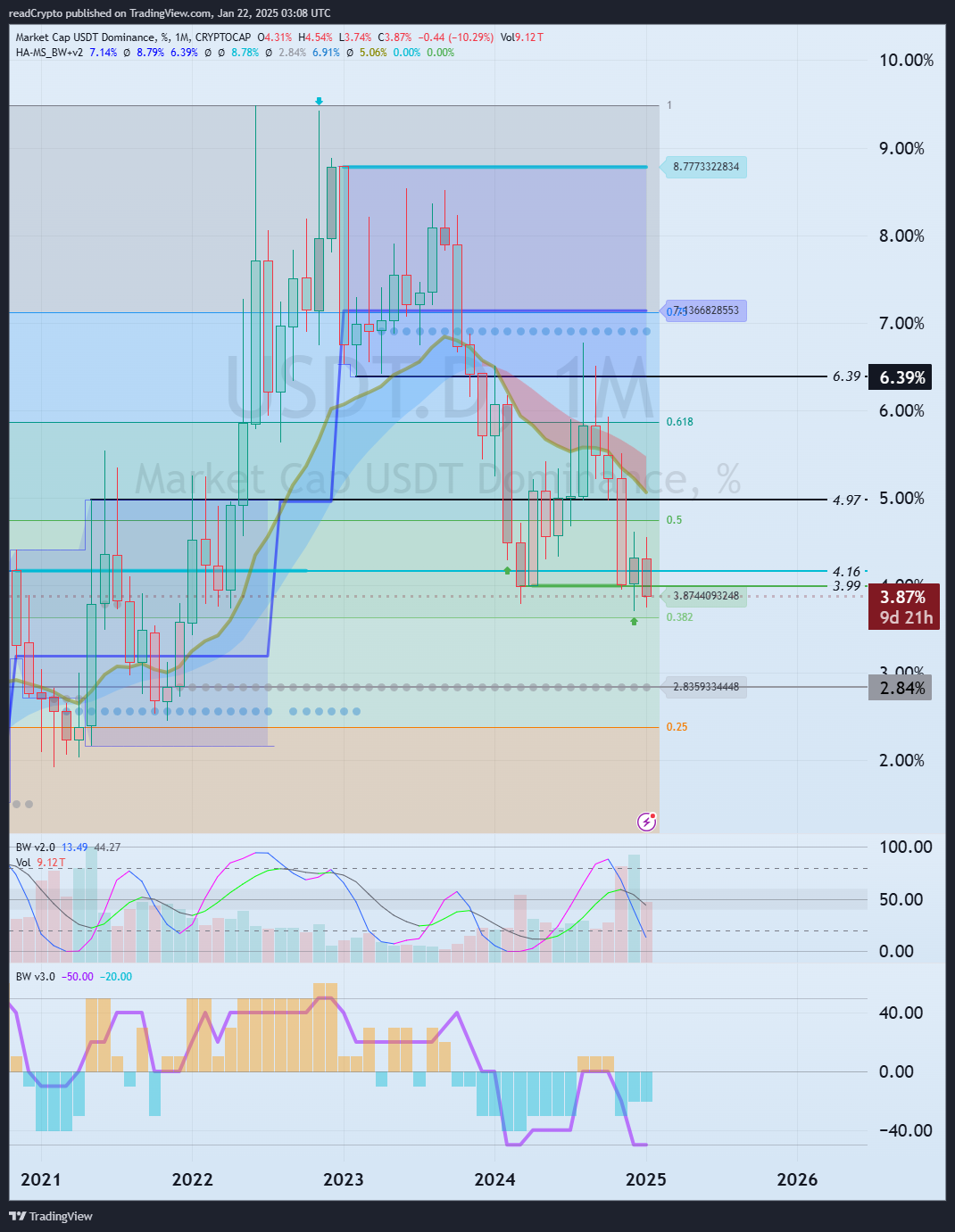955x1232 pixels.
Task: Select the gray 2.84% price axis tag
Action: [x=901, y=688]
